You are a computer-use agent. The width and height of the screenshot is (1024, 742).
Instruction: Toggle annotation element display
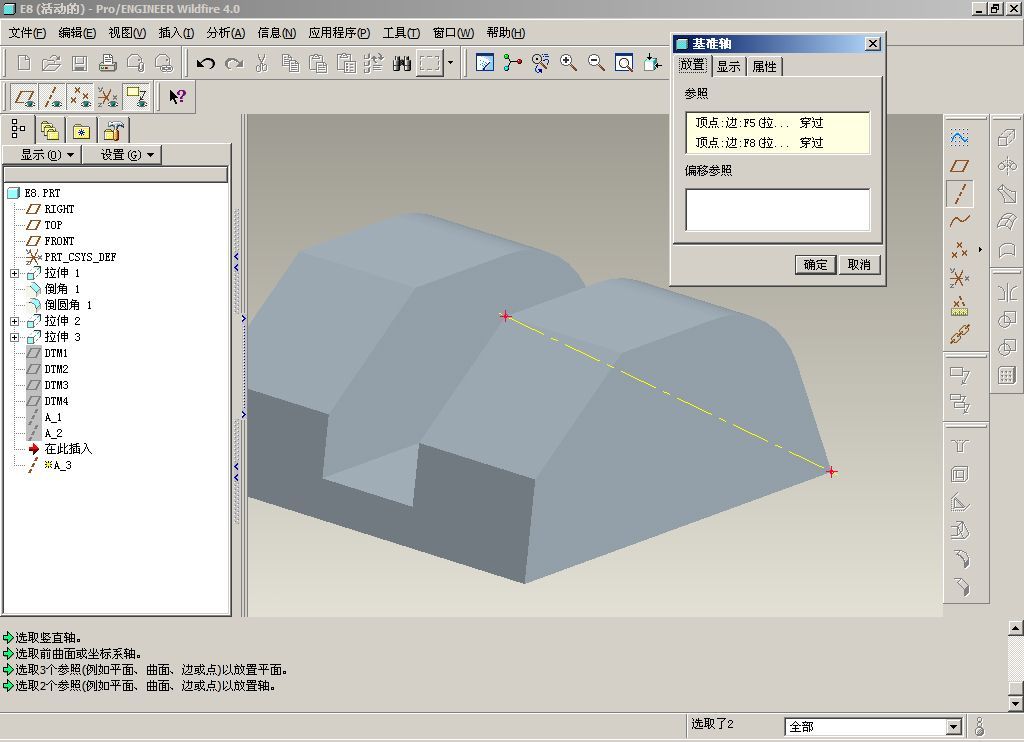[x=136, y=97]
